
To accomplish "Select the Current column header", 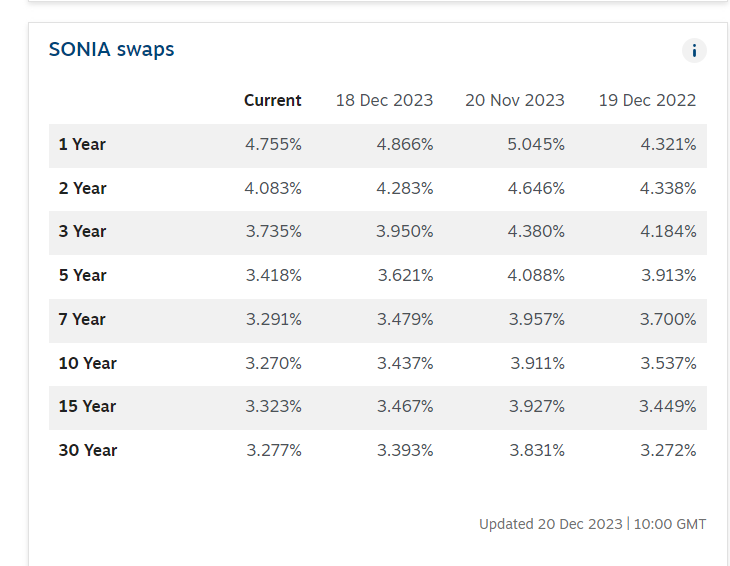I will 272,100.
